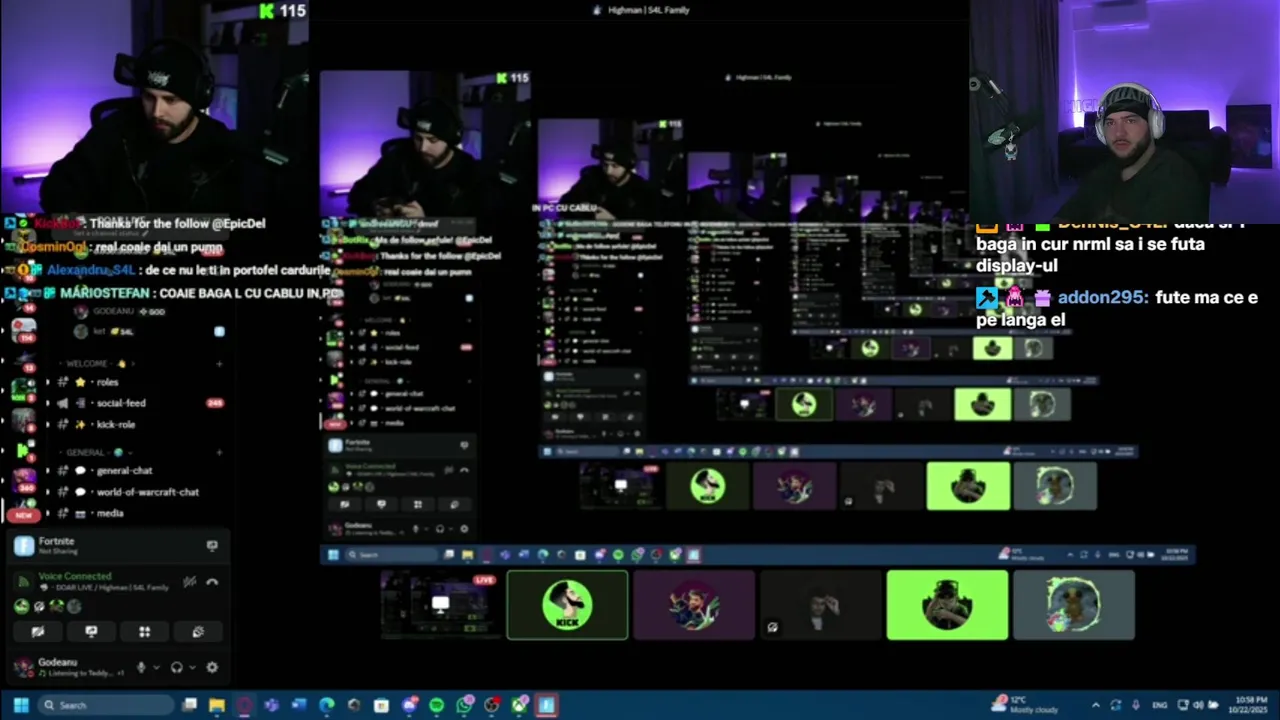
Task: Open Xbox app from main taskbar
Action: coord(519,705)
